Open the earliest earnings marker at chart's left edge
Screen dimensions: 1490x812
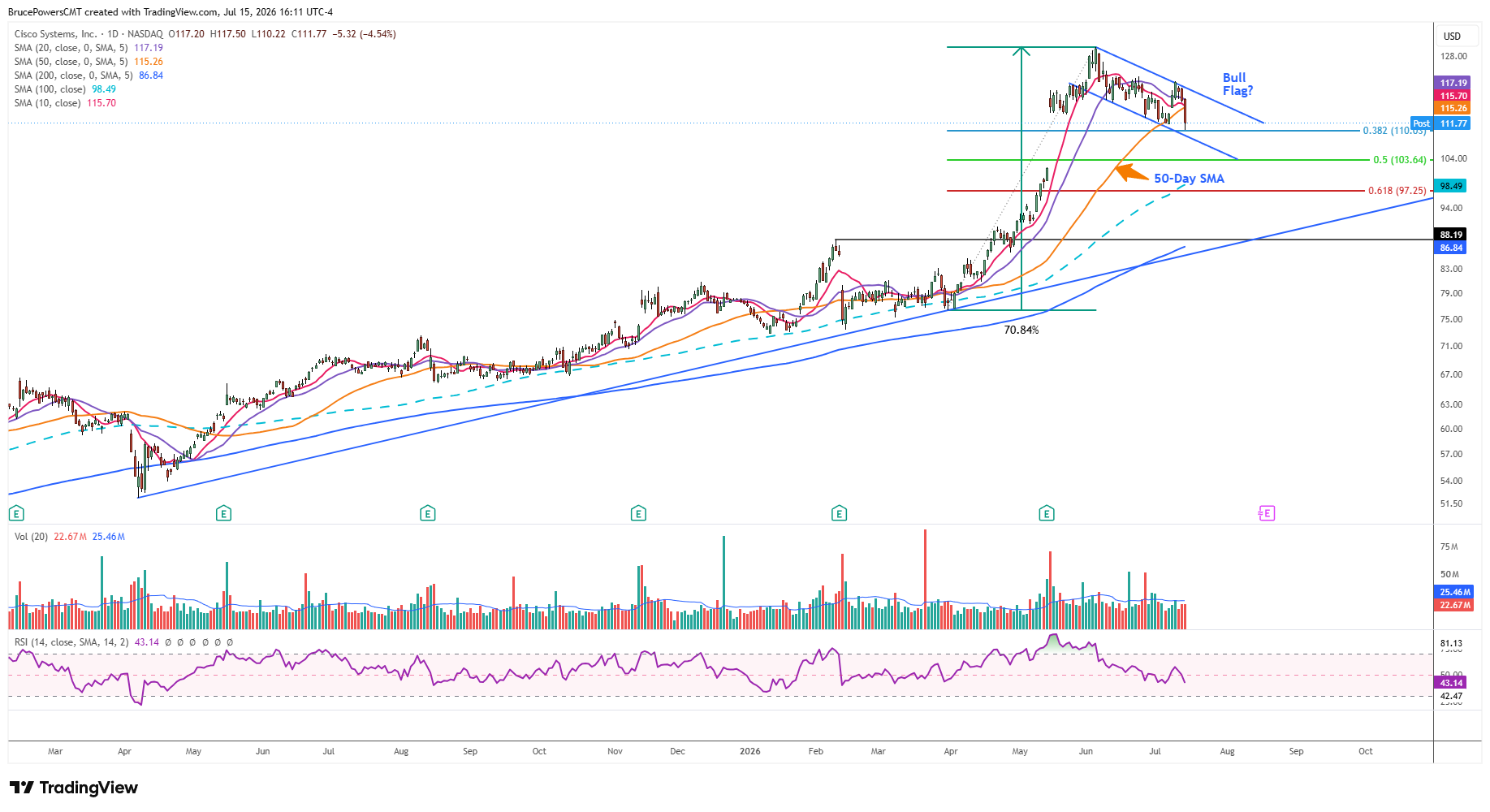(16, 513)
